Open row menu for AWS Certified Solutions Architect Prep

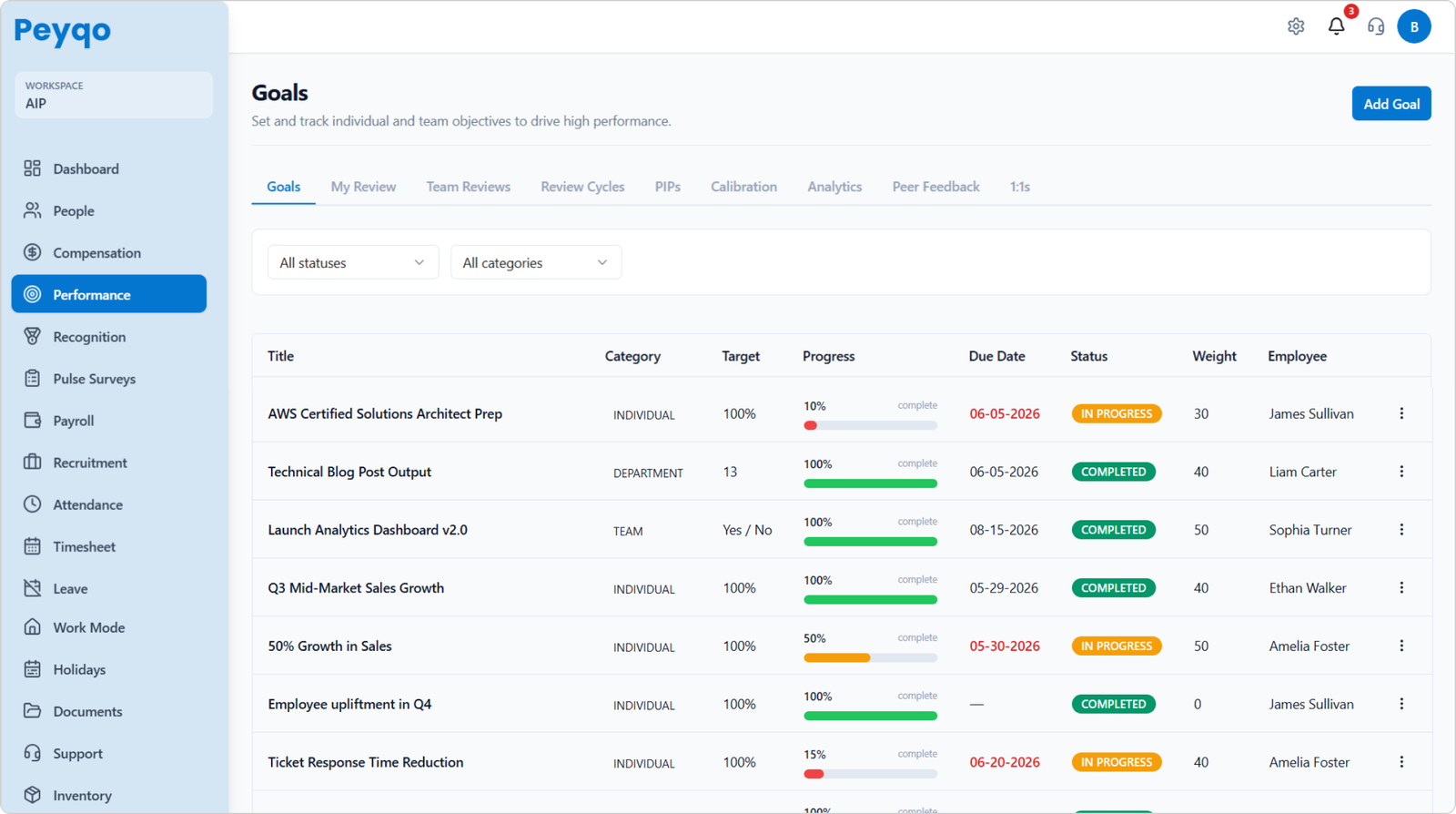click(1401, 413)
